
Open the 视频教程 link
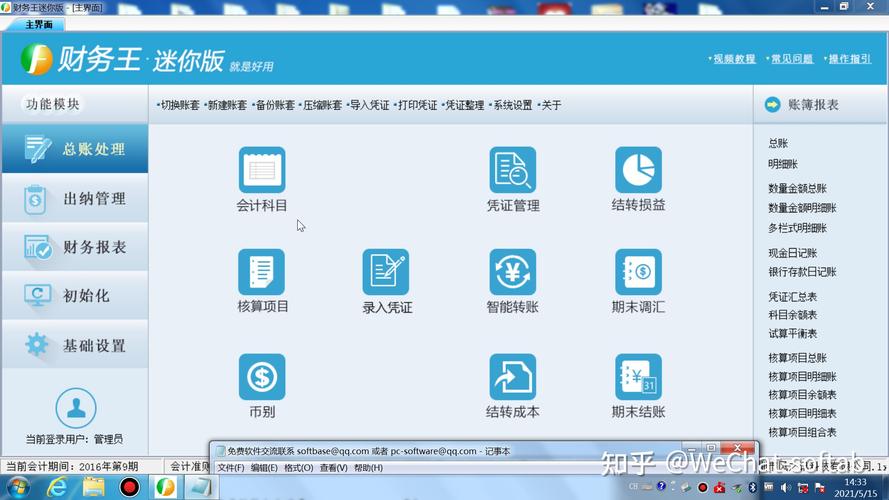[x=734, y=58]
